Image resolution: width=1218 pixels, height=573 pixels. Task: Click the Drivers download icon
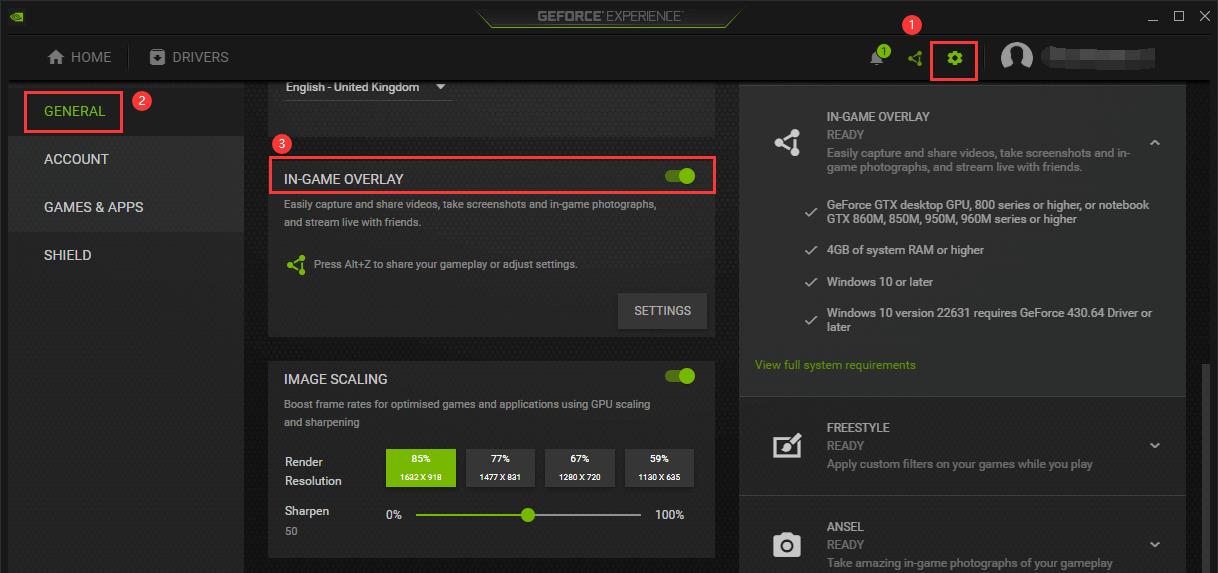157,57
